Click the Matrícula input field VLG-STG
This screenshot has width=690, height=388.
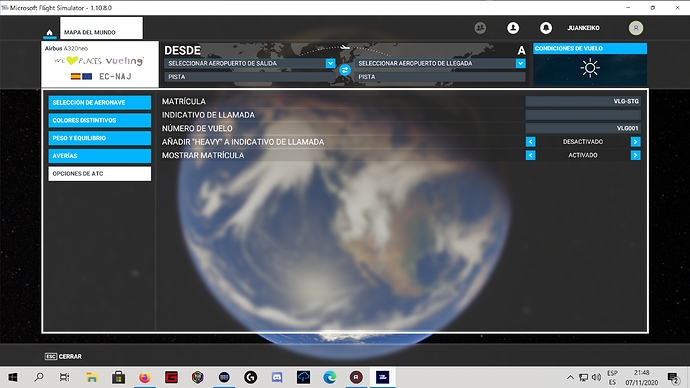[583, 101]
